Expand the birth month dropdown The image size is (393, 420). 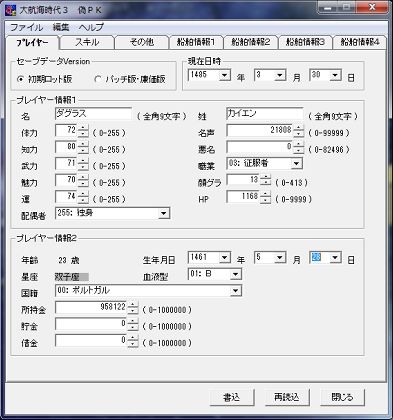280,257
